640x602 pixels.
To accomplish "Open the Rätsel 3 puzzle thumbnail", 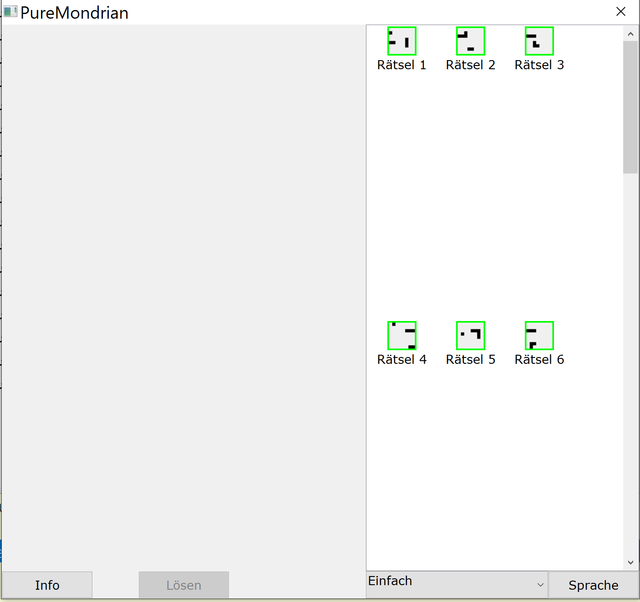I will click(539, 41).
